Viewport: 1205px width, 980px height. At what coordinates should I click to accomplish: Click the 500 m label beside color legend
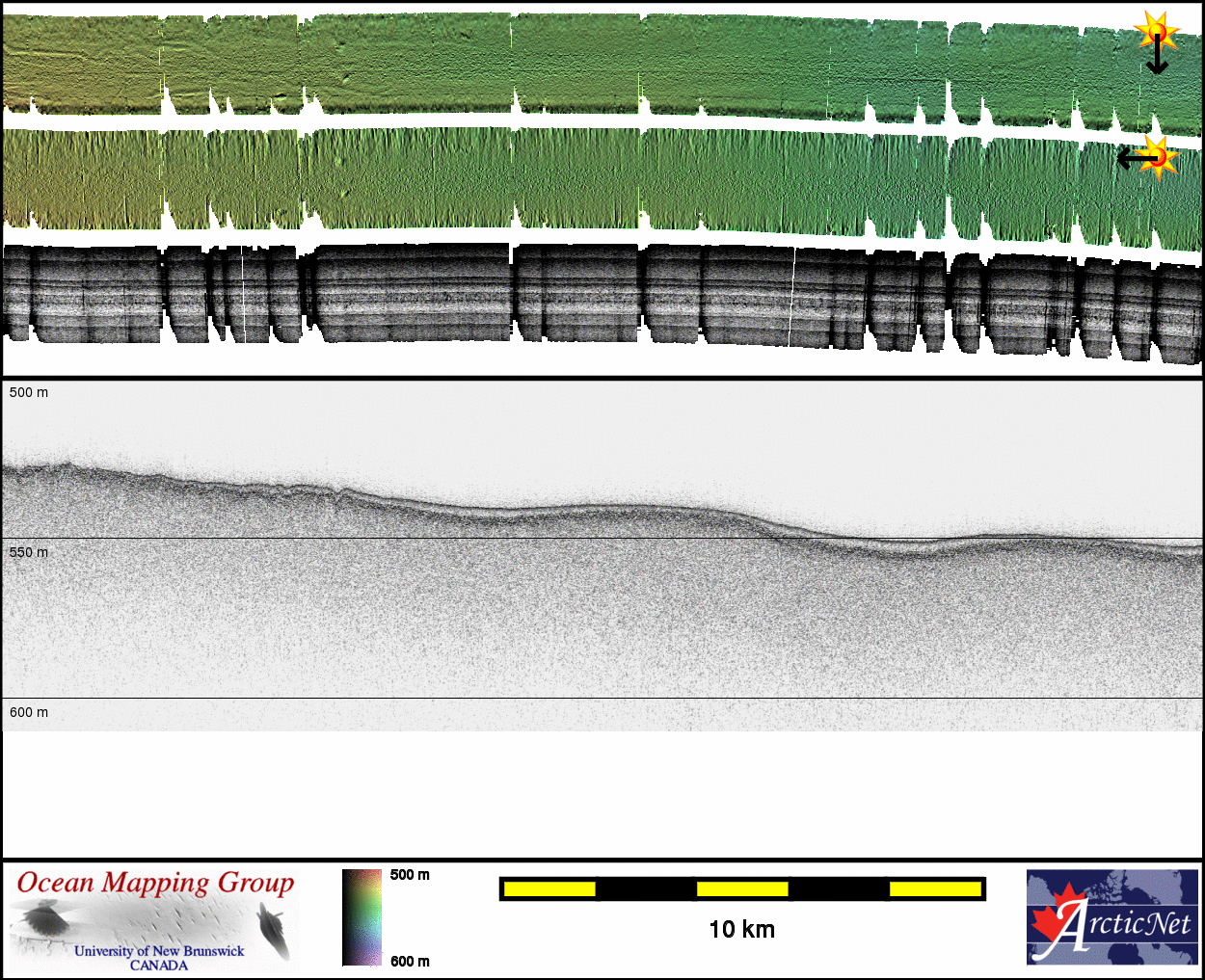(x=410, y=875)
